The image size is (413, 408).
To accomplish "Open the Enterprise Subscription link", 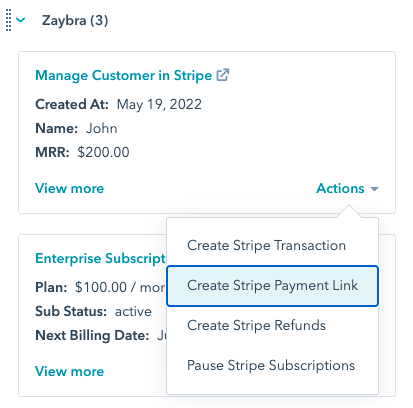I will [100, 258].
